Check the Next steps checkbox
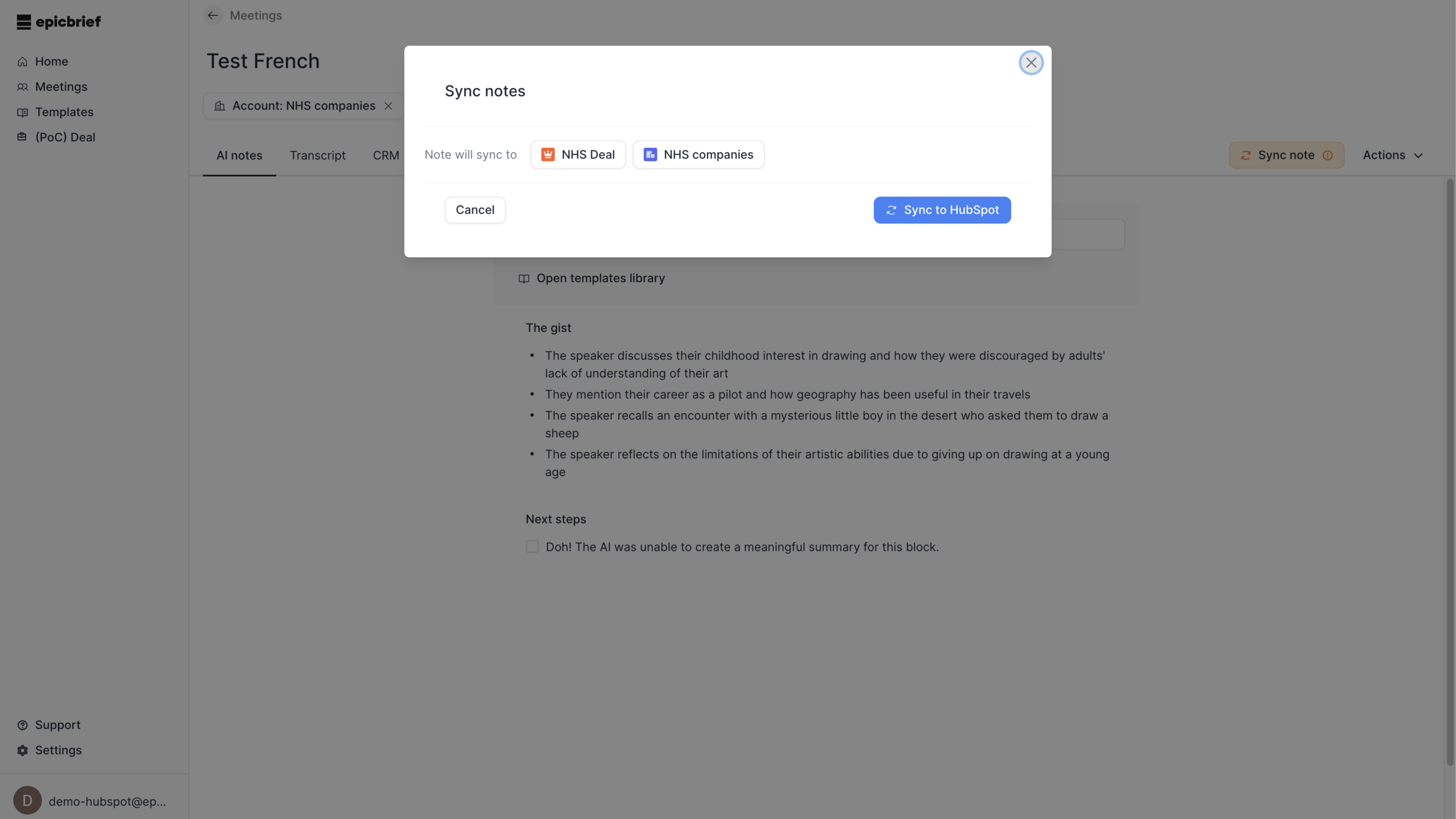 click(532, 547)
